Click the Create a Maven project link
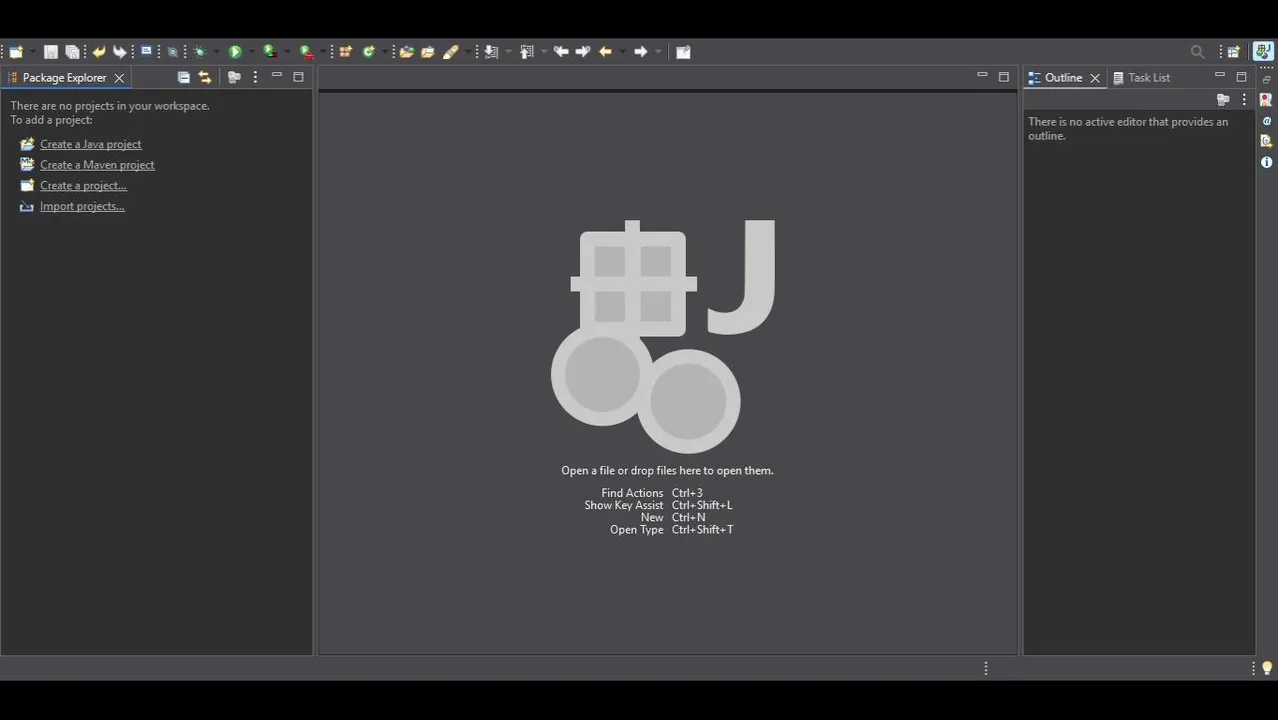This screenshot has width=1278, height=720. [97, 165]
